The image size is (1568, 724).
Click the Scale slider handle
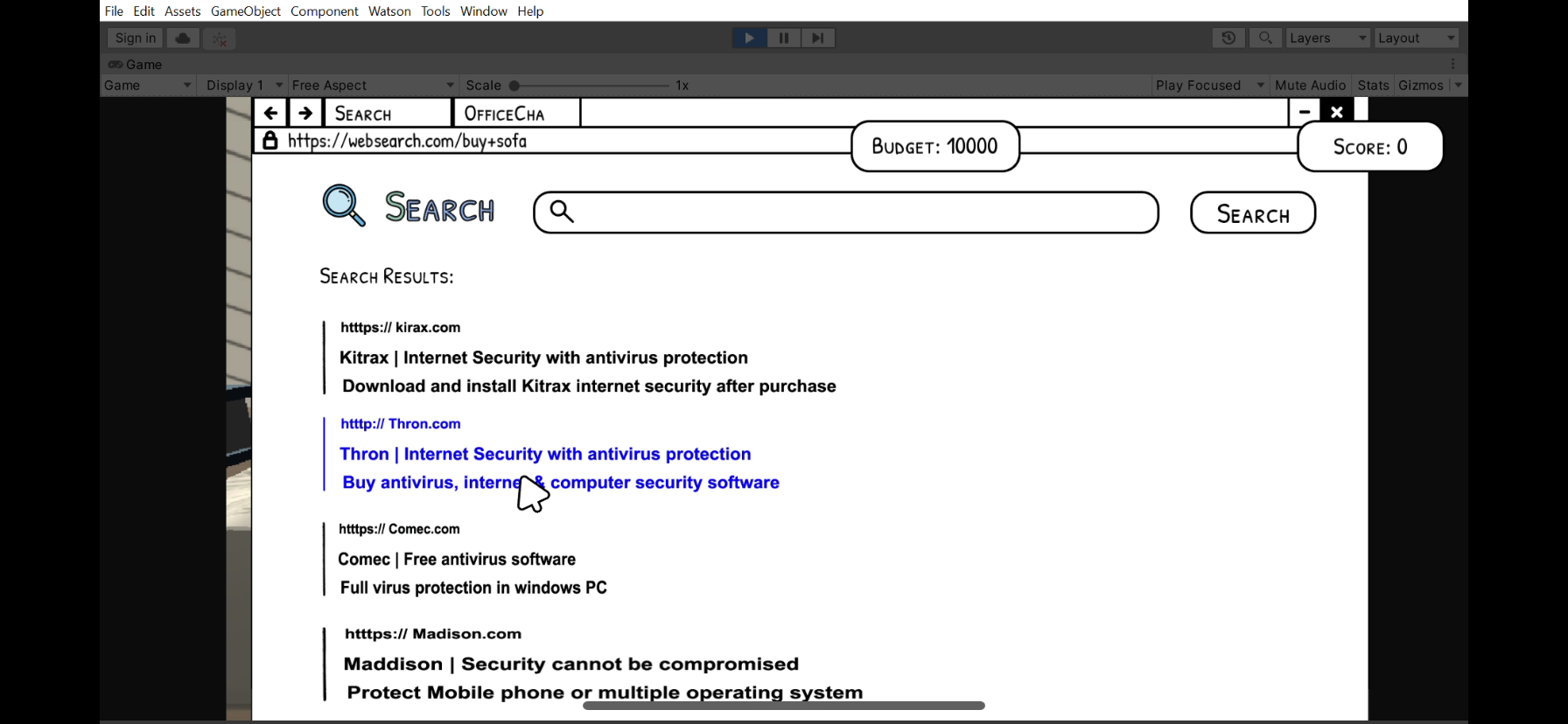[514, 86]
